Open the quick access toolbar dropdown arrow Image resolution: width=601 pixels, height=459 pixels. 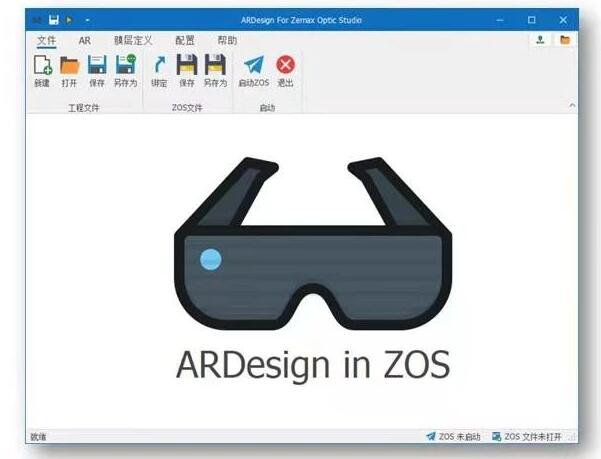tap(87, 20)
